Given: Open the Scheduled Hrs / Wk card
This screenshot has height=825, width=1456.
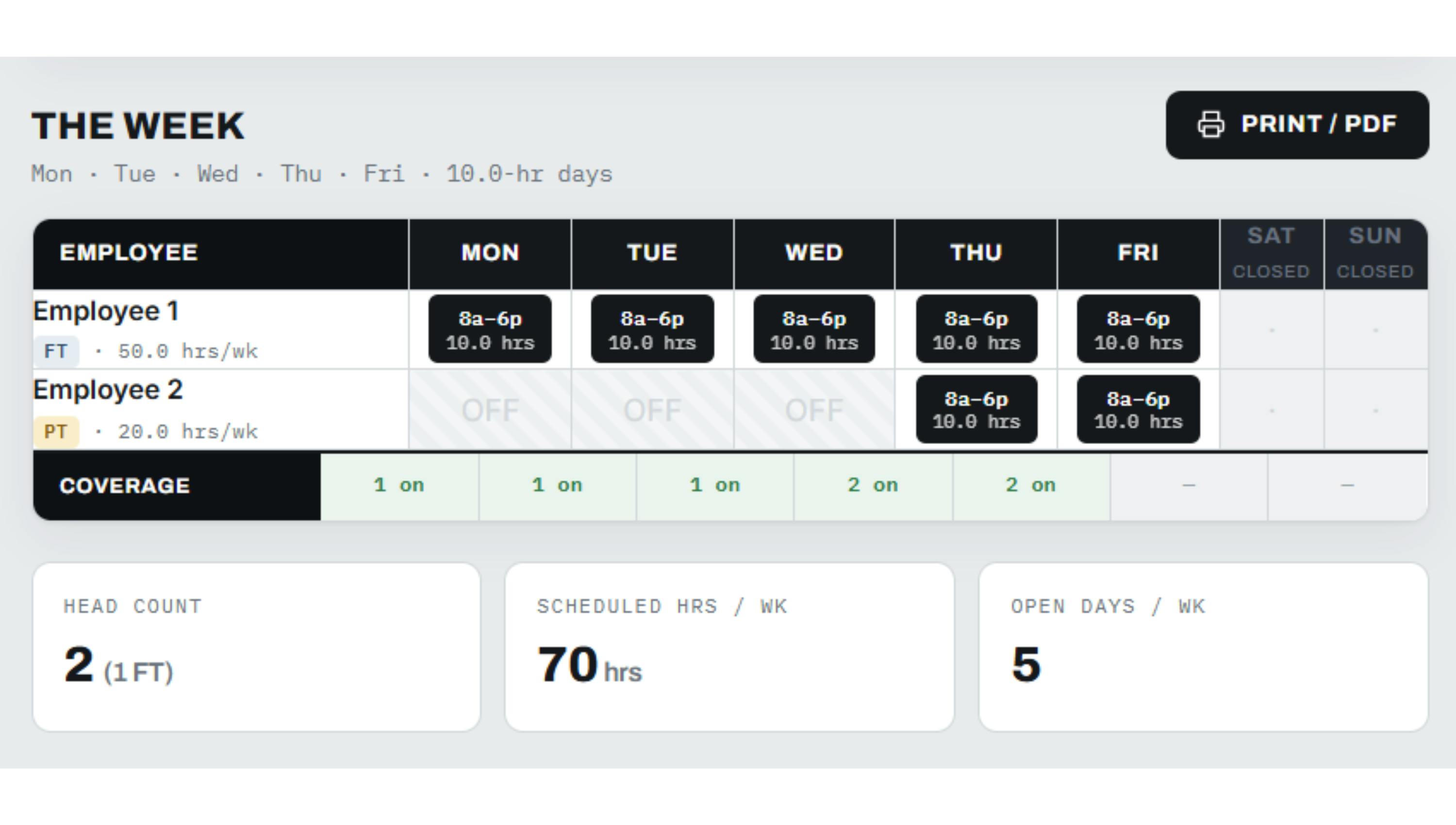Looking at the screenshot, I should 730,646.
